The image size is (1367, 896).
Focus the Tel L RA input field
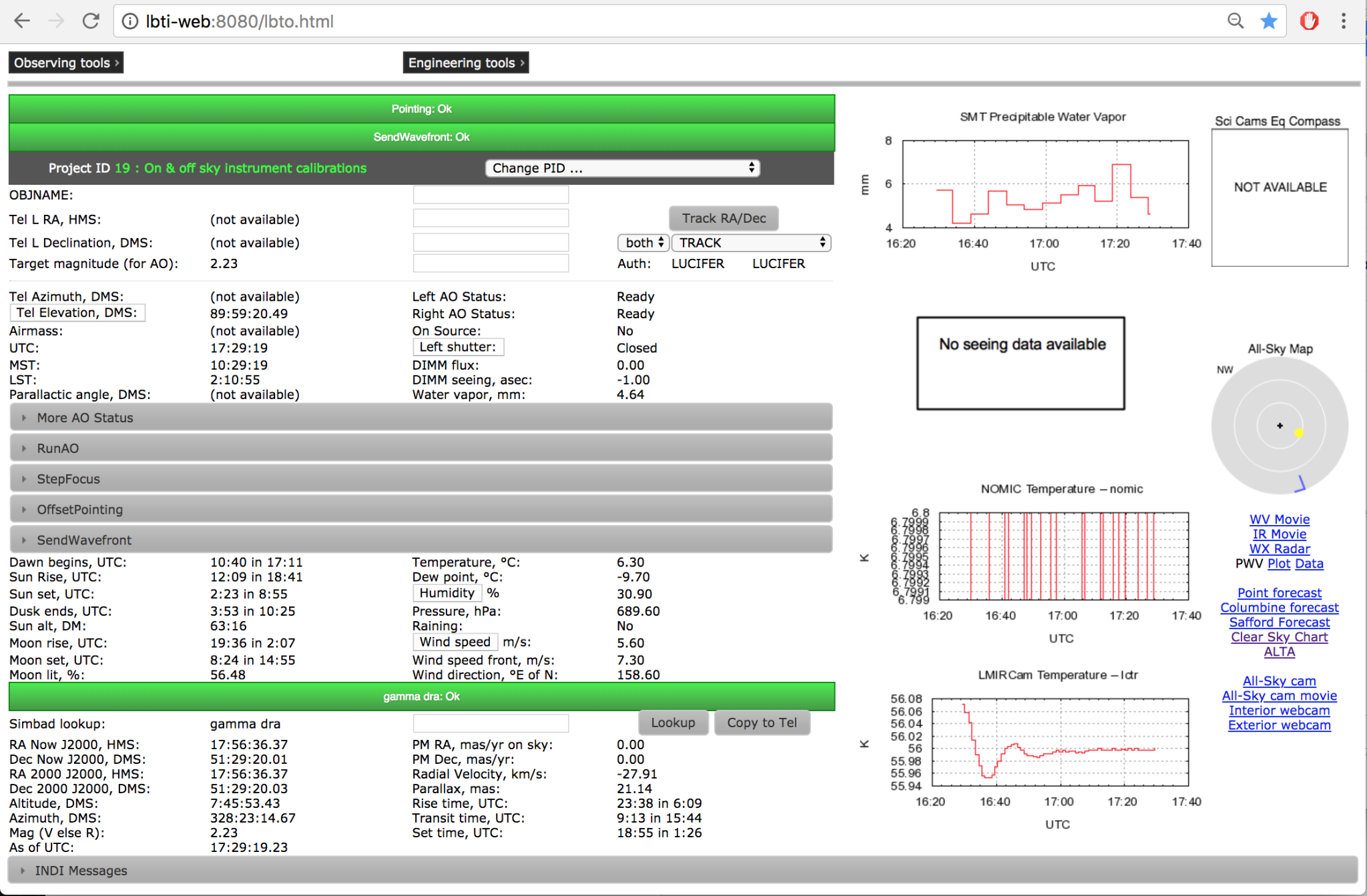point(491,218)
